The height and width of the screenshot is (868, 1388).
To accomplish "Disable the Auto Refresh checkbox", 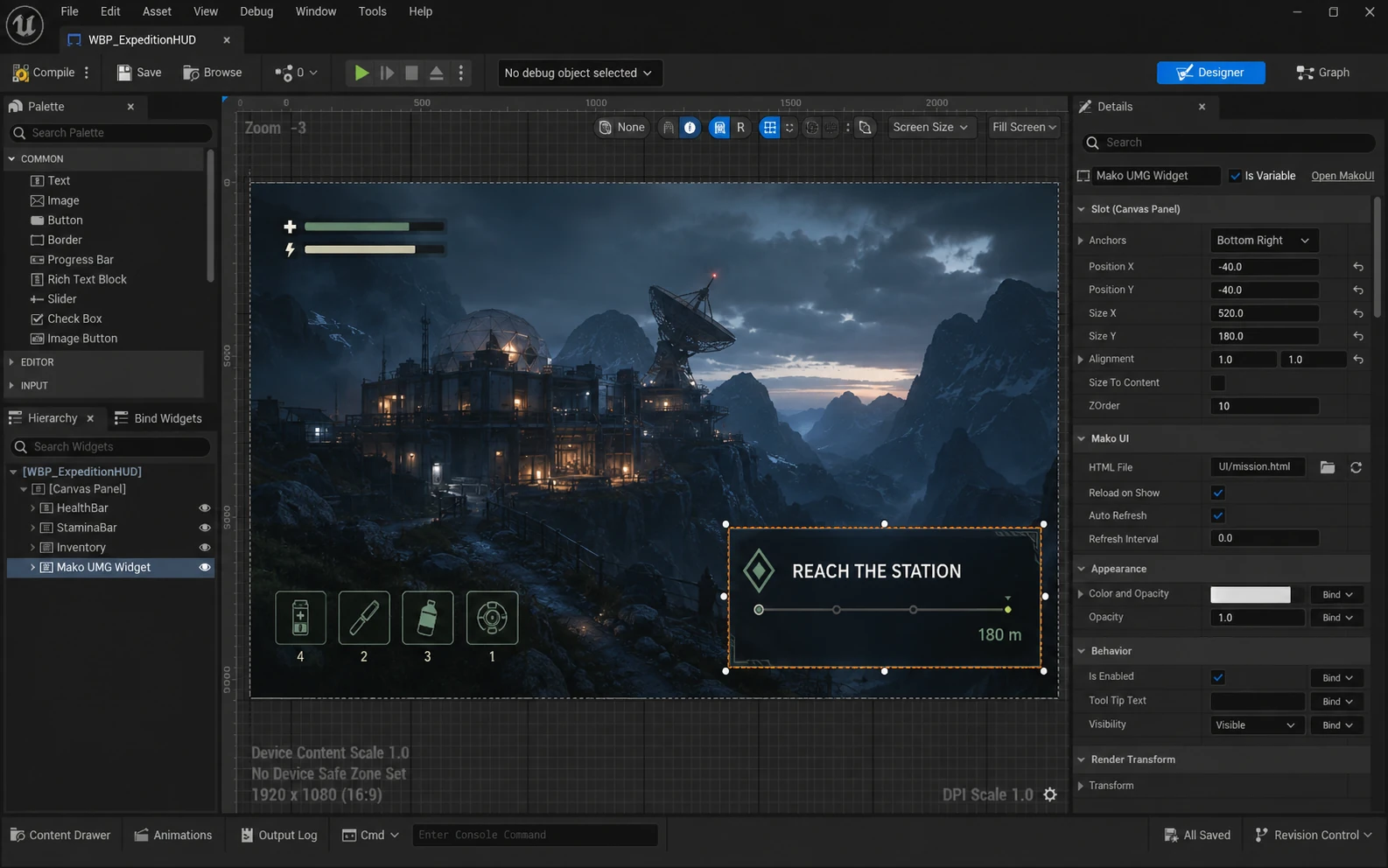I will point(1217,515).
